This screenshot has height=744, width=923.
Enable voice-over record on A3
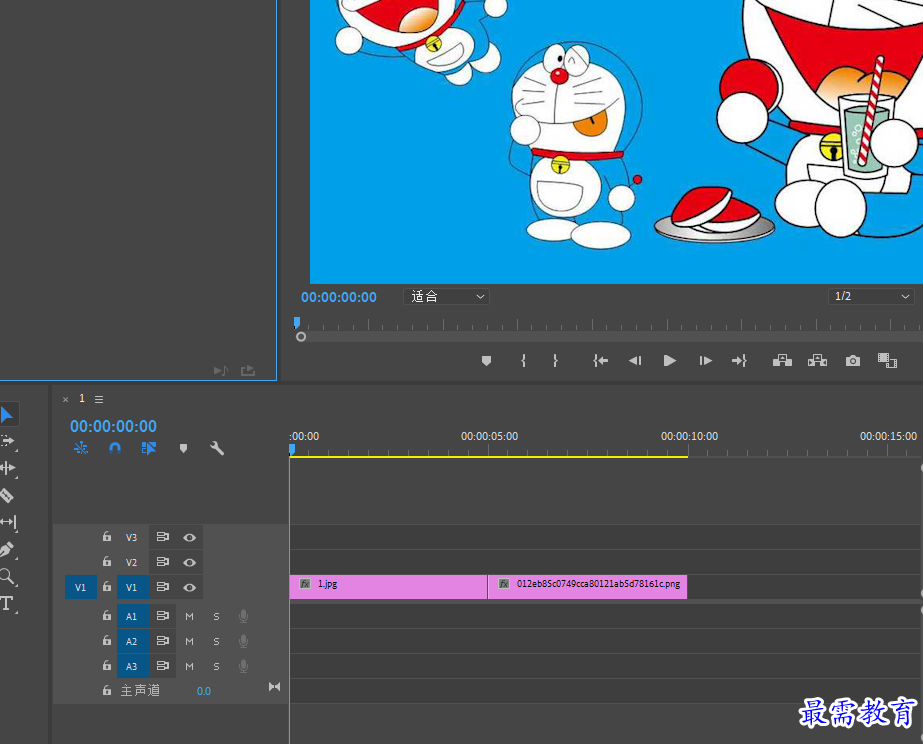[243, 666]
